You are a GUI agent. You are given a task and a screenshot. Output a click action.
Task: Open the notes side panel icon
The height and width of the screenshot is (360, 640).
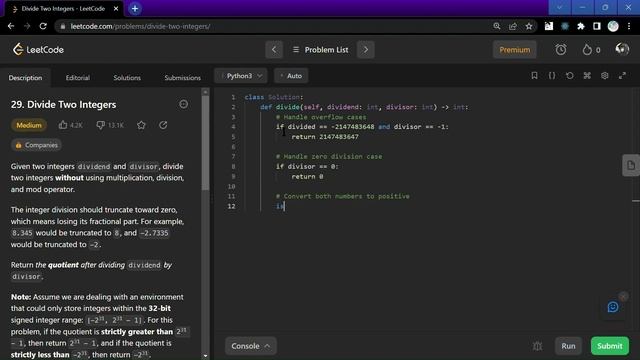click(x=631, y=165)
